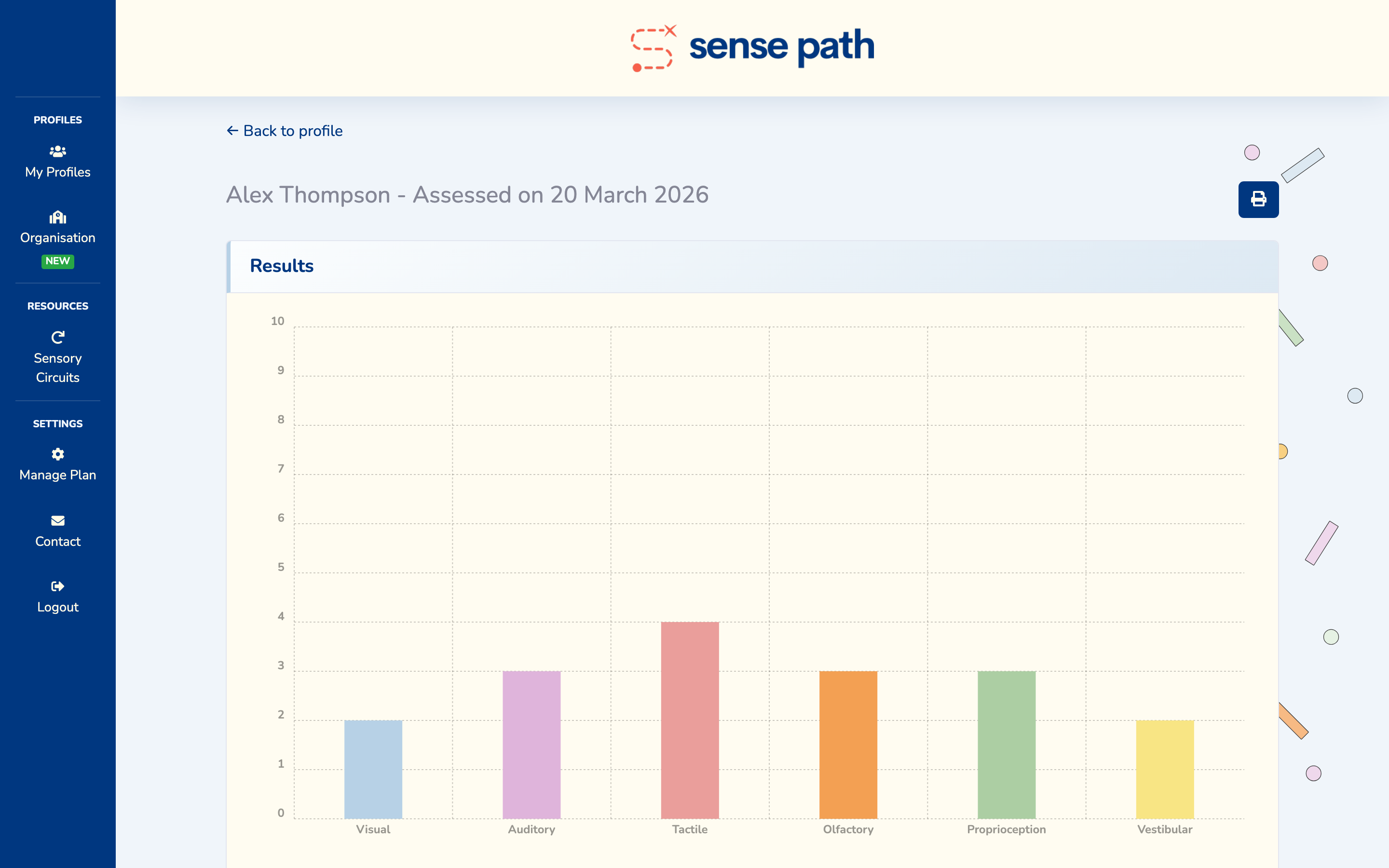Viewport: 1389px width, 868px height.
Task: Click the Alex Thompson assessment title
Action: tap(468, 195)
